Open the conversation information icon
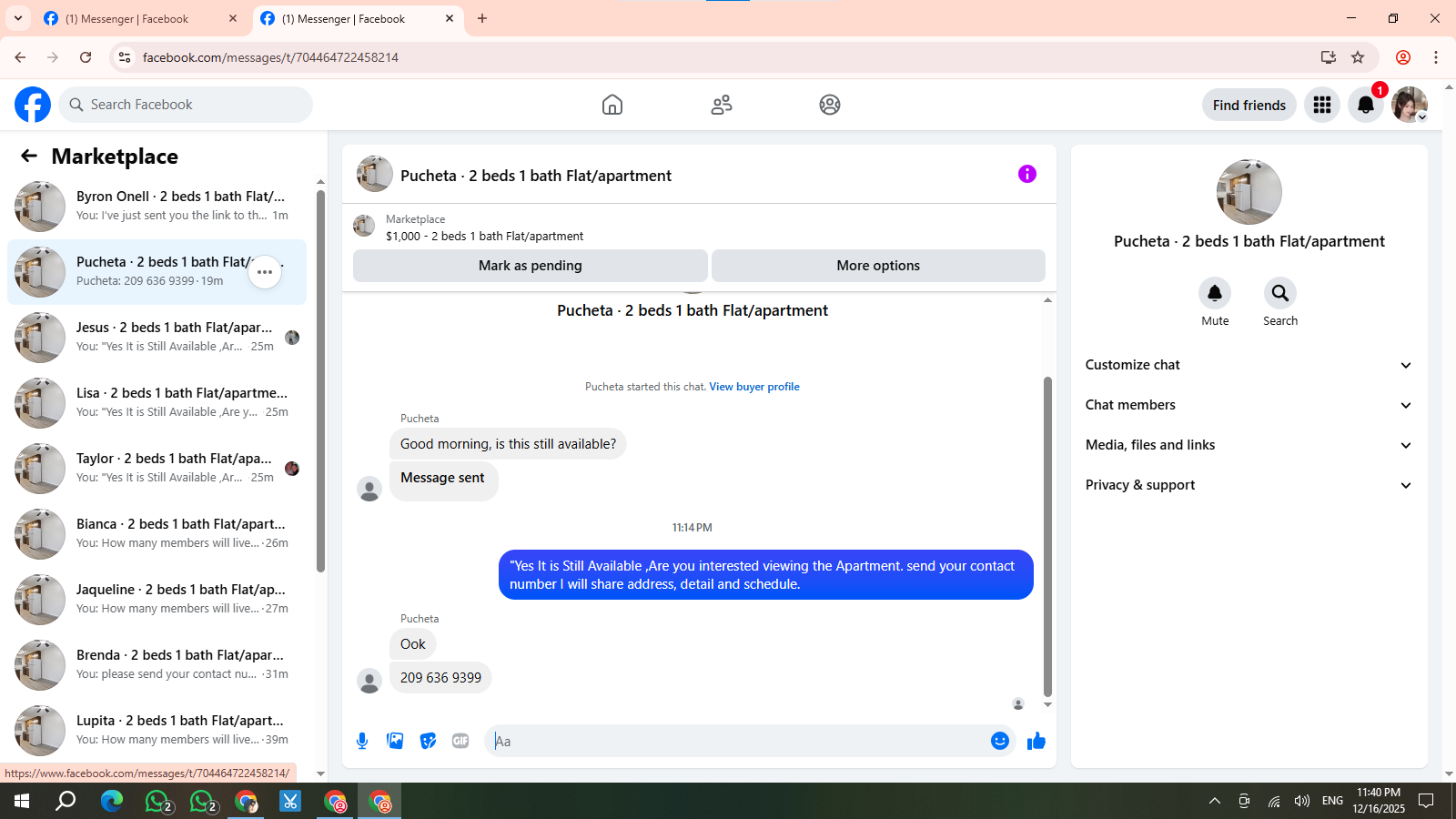Screen dimensions: 1456x819 pyautogui.click(x=1027, y=174)
